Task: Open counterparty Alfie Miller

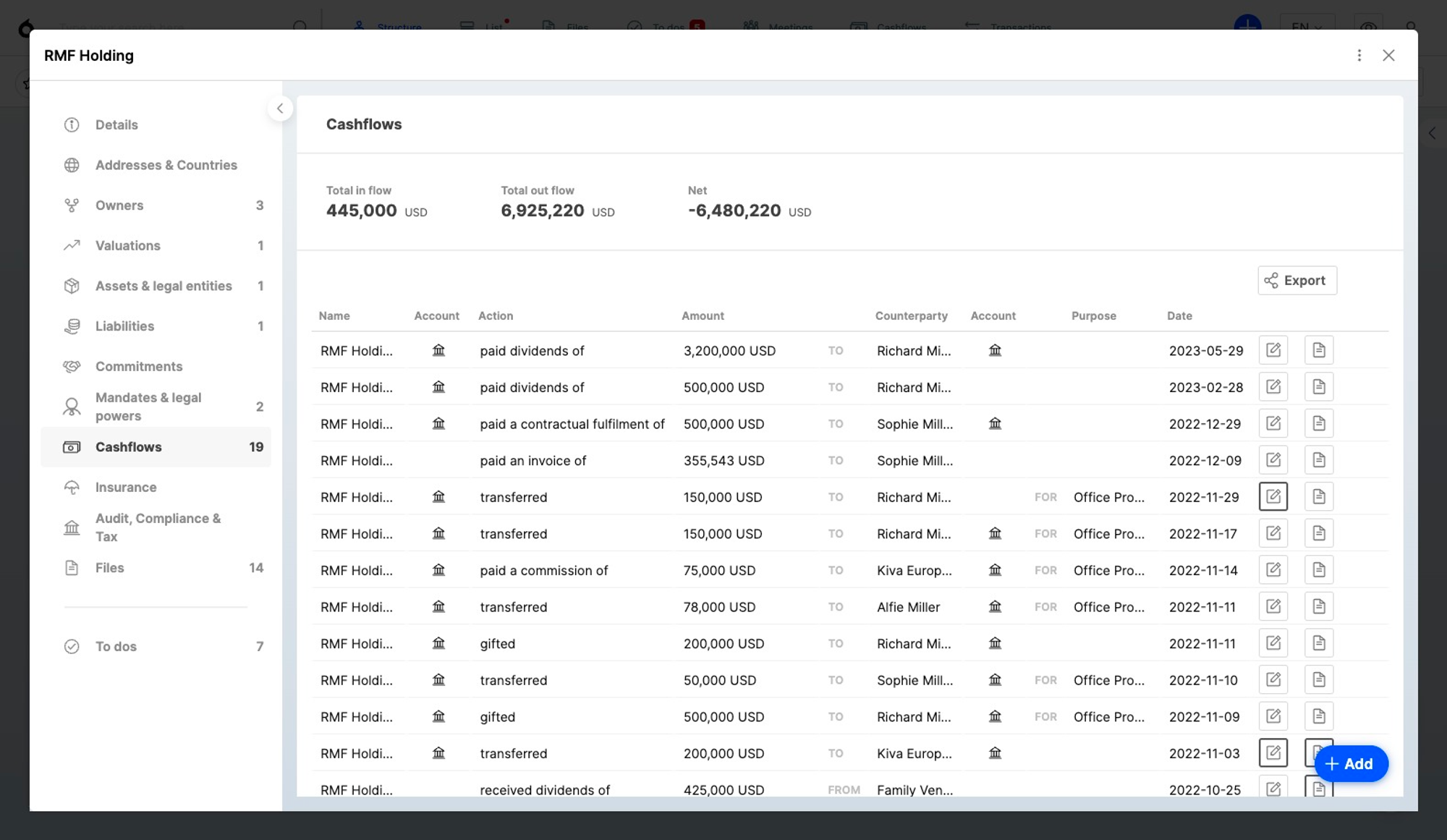Action: tap(909, 607)
